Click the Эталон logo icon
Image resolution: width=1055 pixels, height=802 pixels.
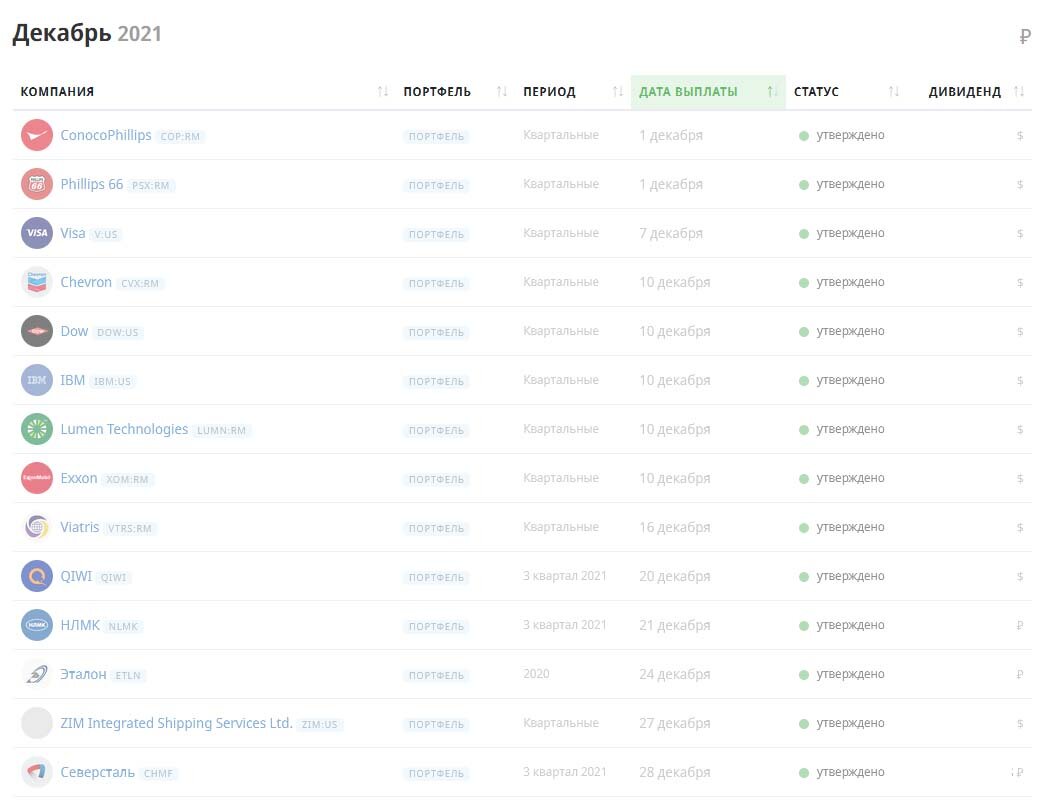click(x=37, y=674)
